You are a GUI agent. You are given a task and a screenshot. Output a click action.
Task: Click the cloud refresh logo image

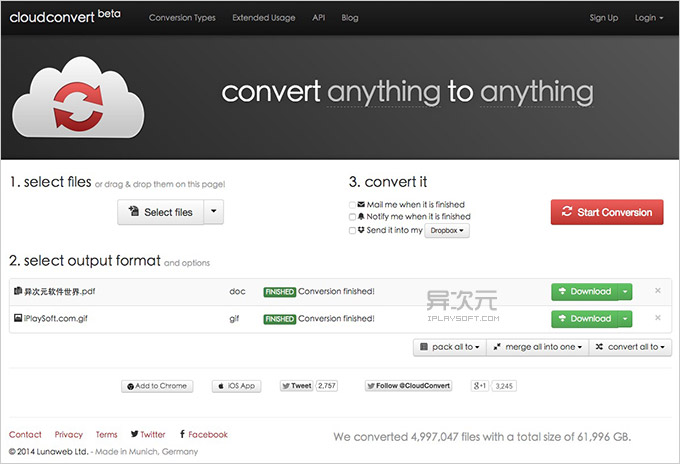pos(78,98)
